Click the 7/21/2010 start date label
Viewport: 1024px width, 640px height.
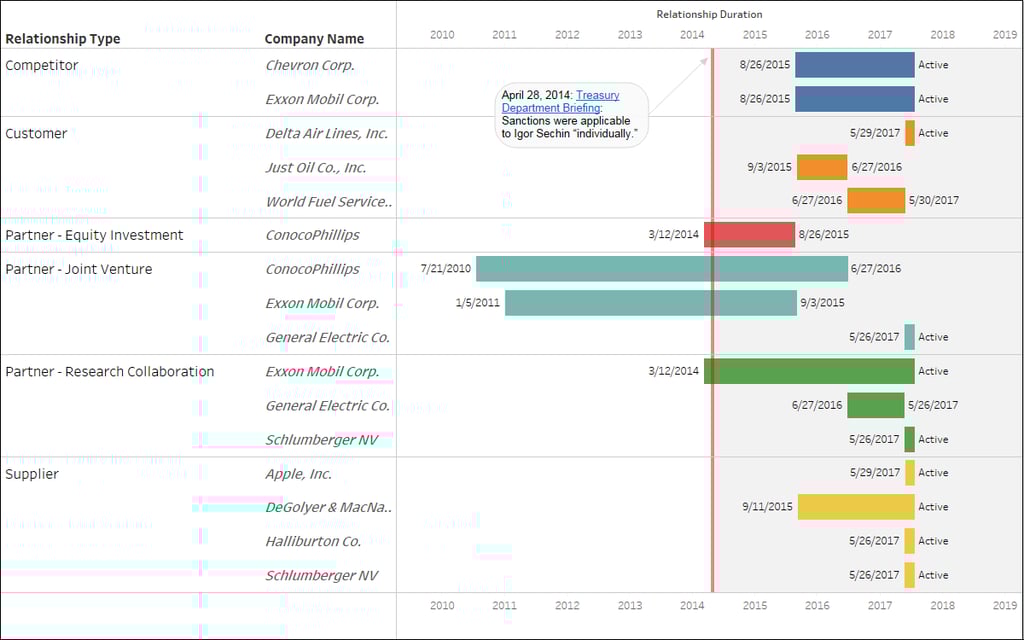pyautogui.click(x=446, y=268)
